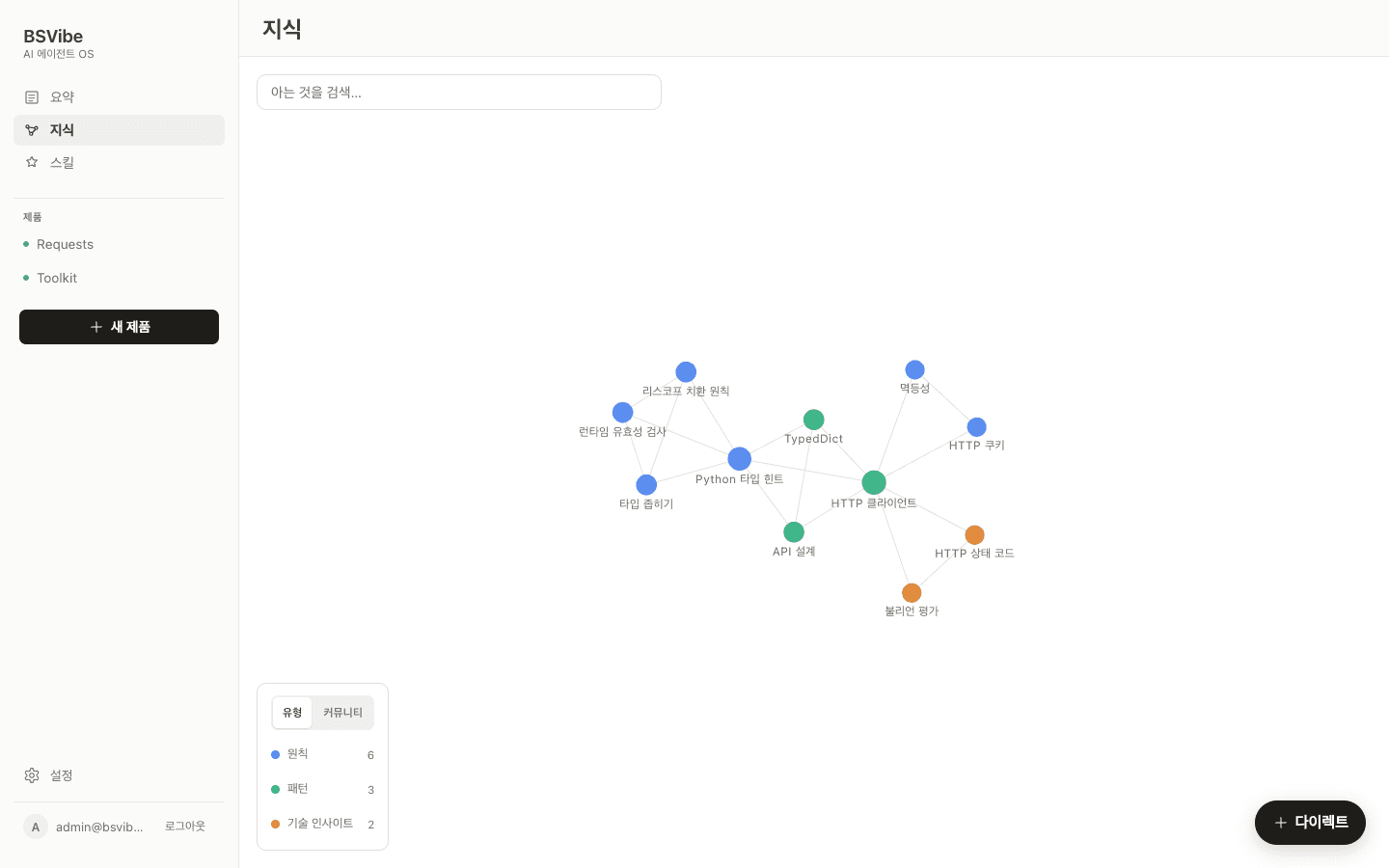Switch legend to 커뮤니티 mode

342,713
